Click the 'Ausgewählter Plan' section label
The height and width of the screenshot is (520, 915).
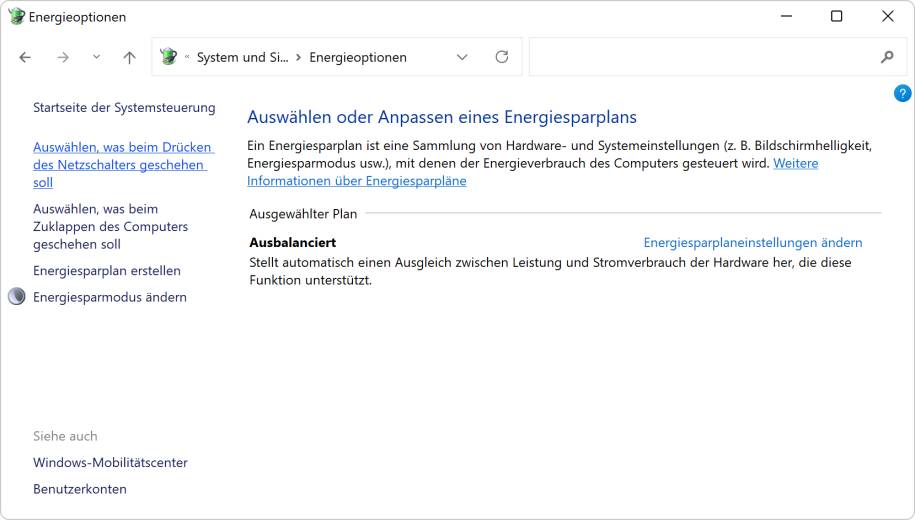click(303, 214)
